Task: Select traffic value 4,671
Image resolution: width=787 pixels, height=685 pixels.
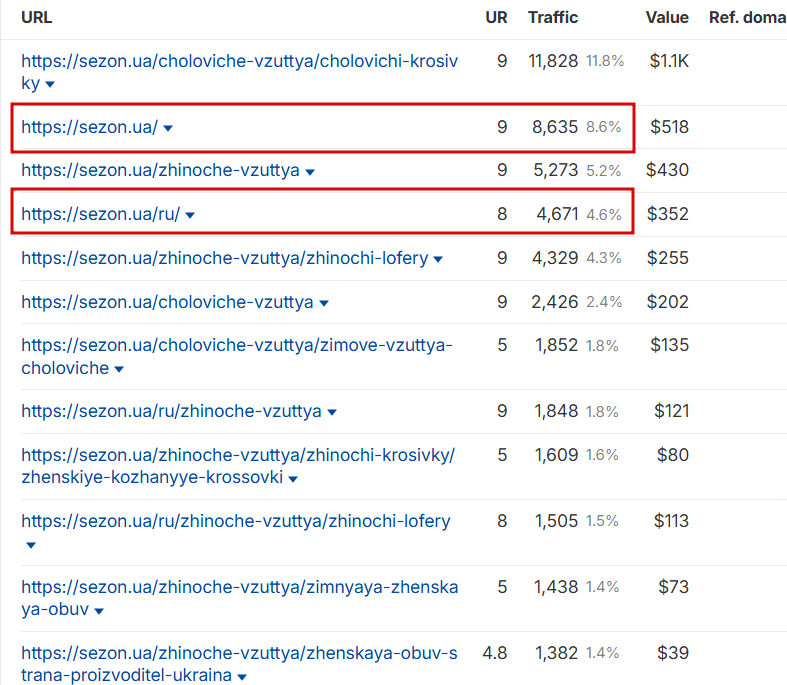Action: pos(557,214)
